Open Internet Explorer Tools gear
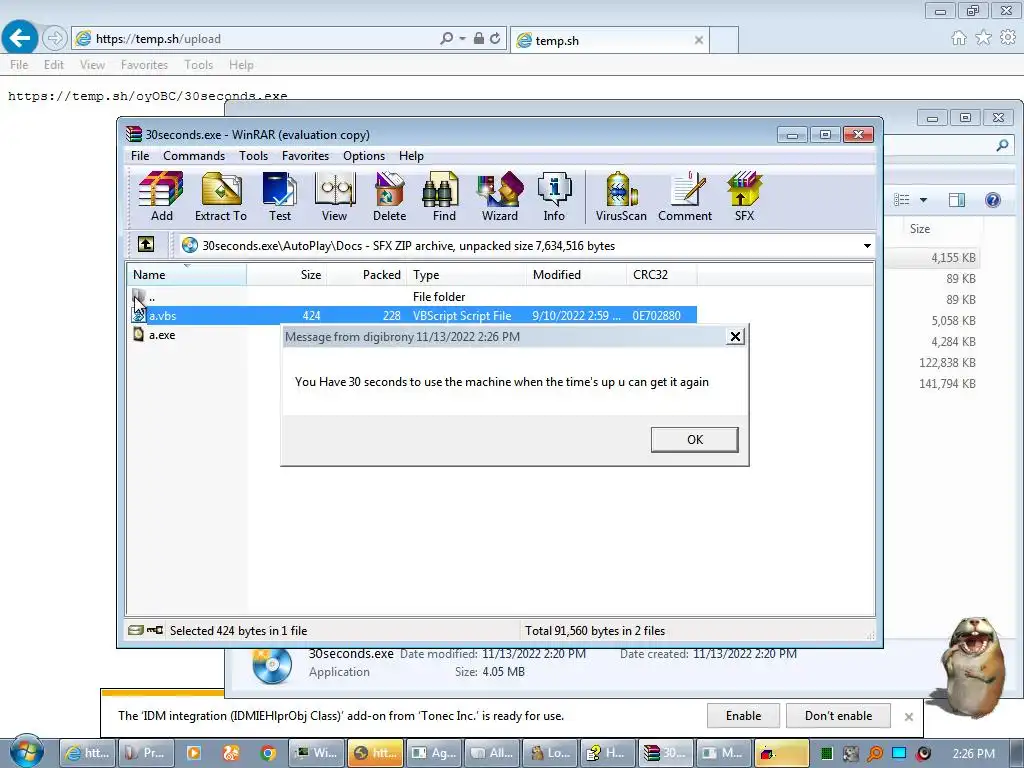 click(1008, 38)
